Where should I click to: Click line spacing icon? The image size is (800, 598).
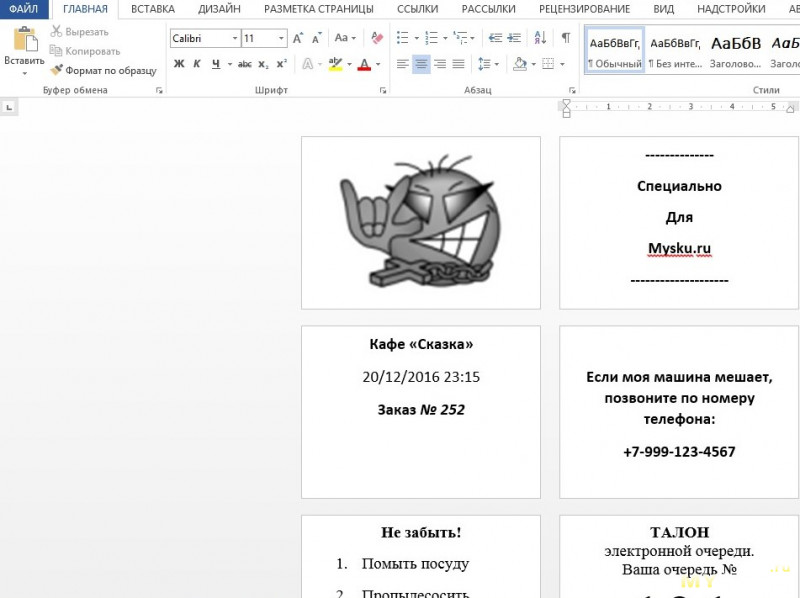484,64
